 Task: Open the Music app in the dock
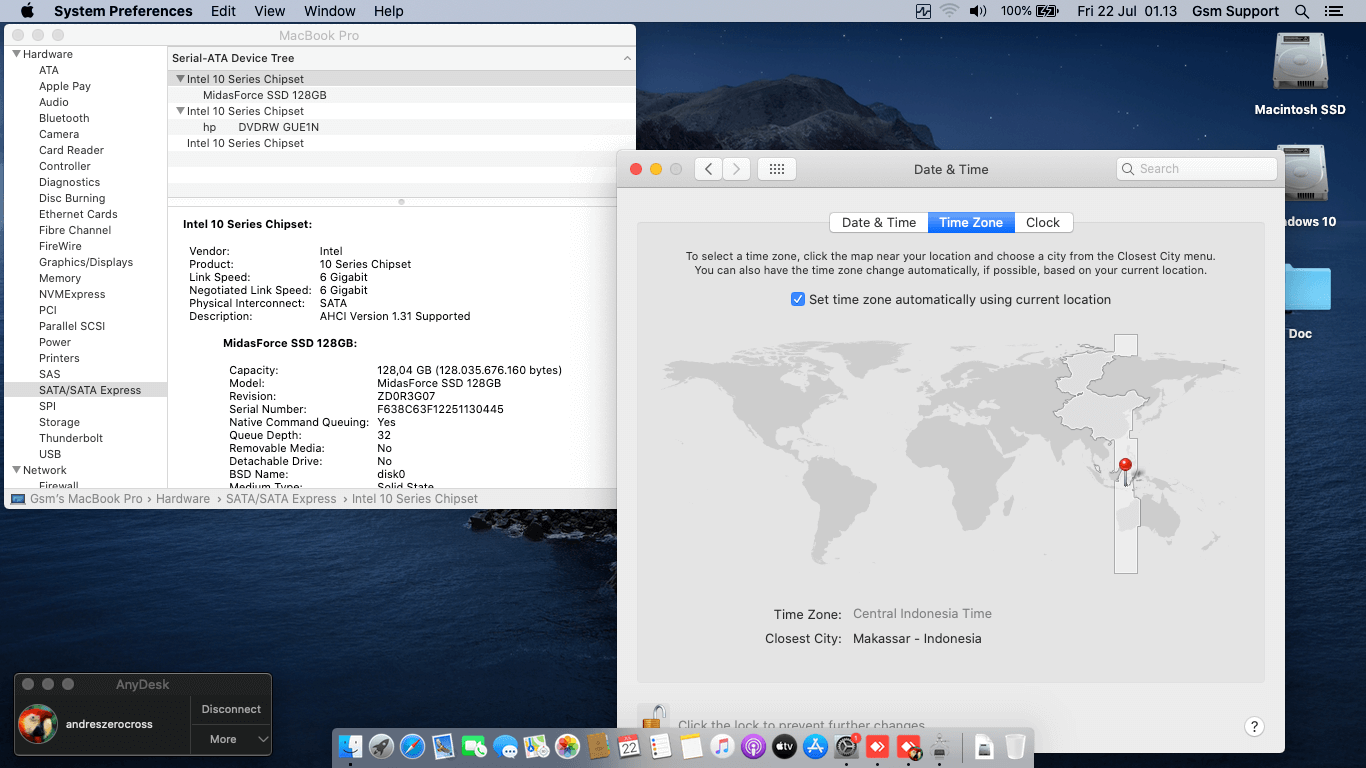[722, 746]
